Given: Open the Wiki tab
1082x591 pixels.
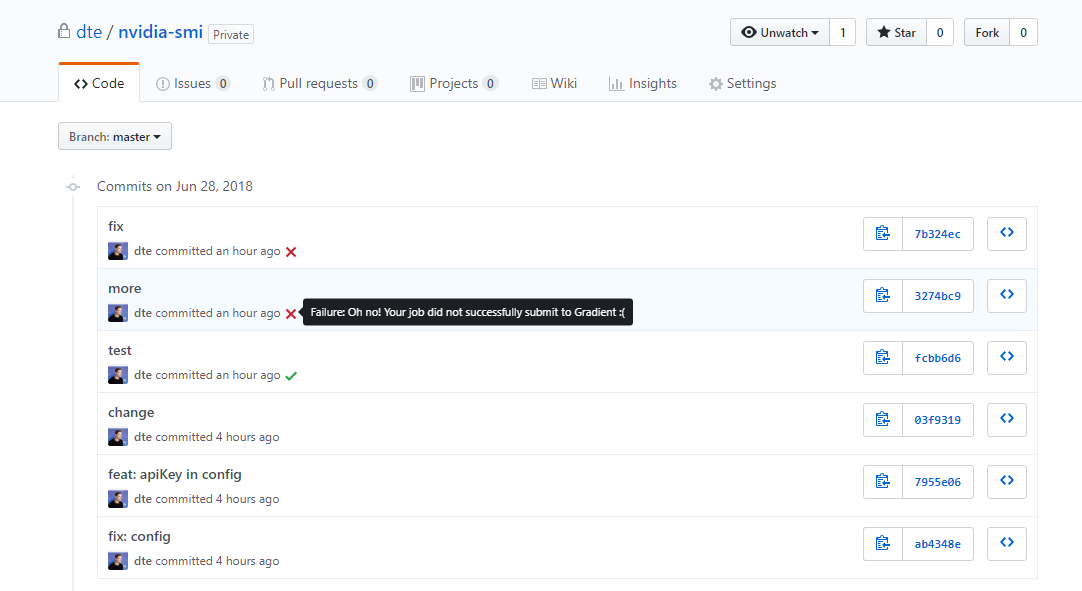Looking at the screenshot, I should pos(554,84).
